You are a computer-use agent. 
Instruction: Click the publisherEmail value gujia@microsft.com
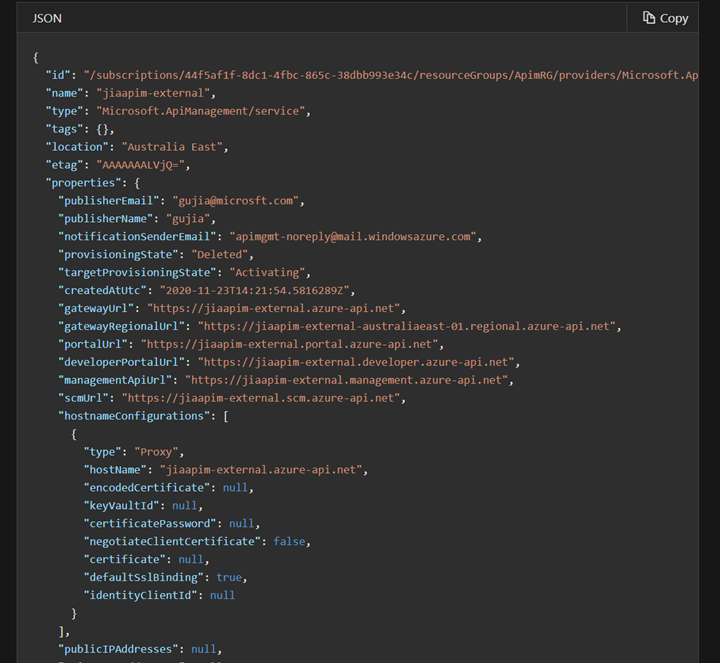(x=237, y=200)
